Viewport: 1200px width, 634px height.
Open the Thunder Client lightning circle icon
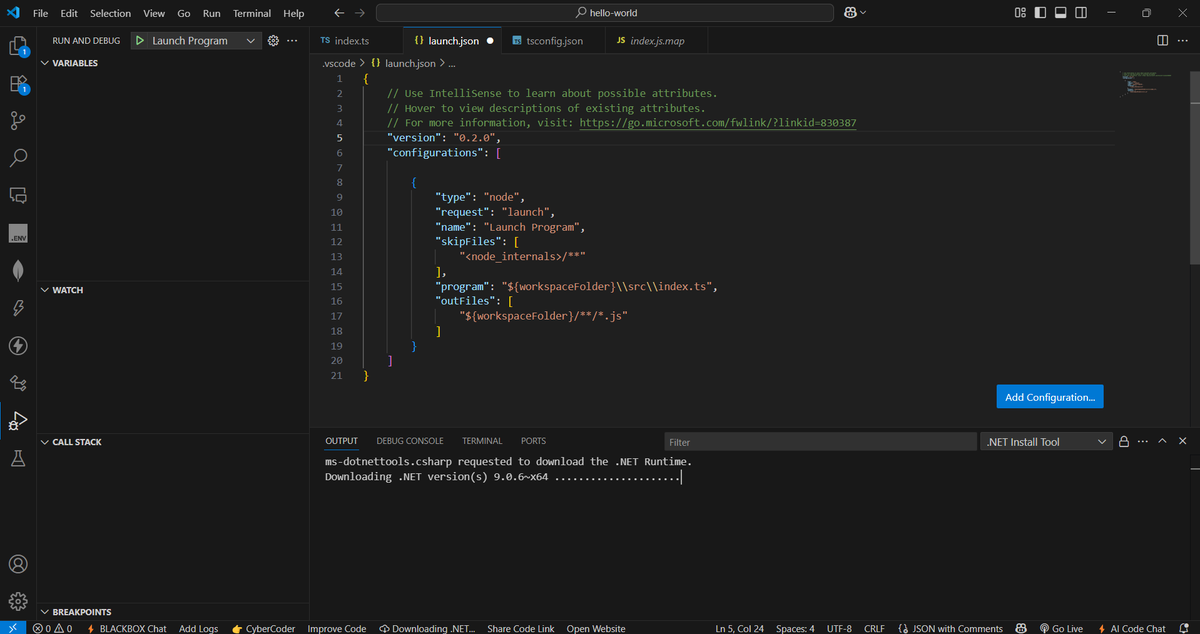pyautogui.click(x=17, y=345)
